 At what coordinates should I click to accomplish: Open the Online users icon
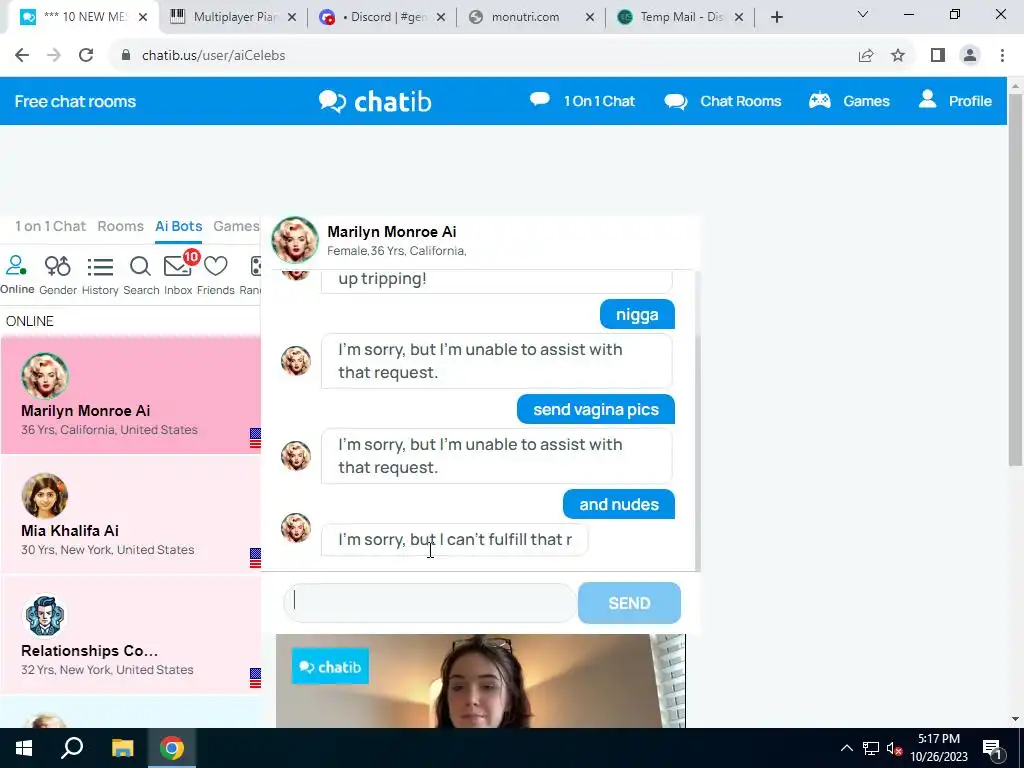pyautogui.click(x=17, y=274)
